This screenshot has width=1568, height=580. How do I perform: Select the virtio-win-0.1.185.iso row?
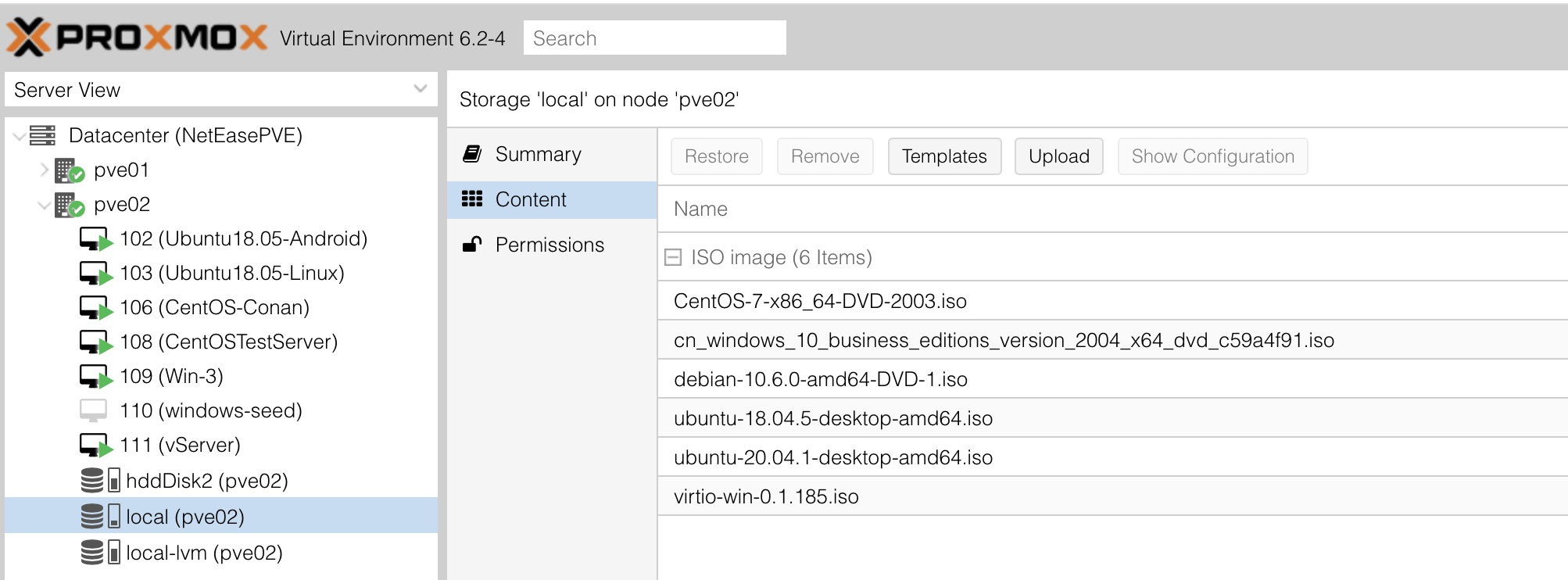1112,496
